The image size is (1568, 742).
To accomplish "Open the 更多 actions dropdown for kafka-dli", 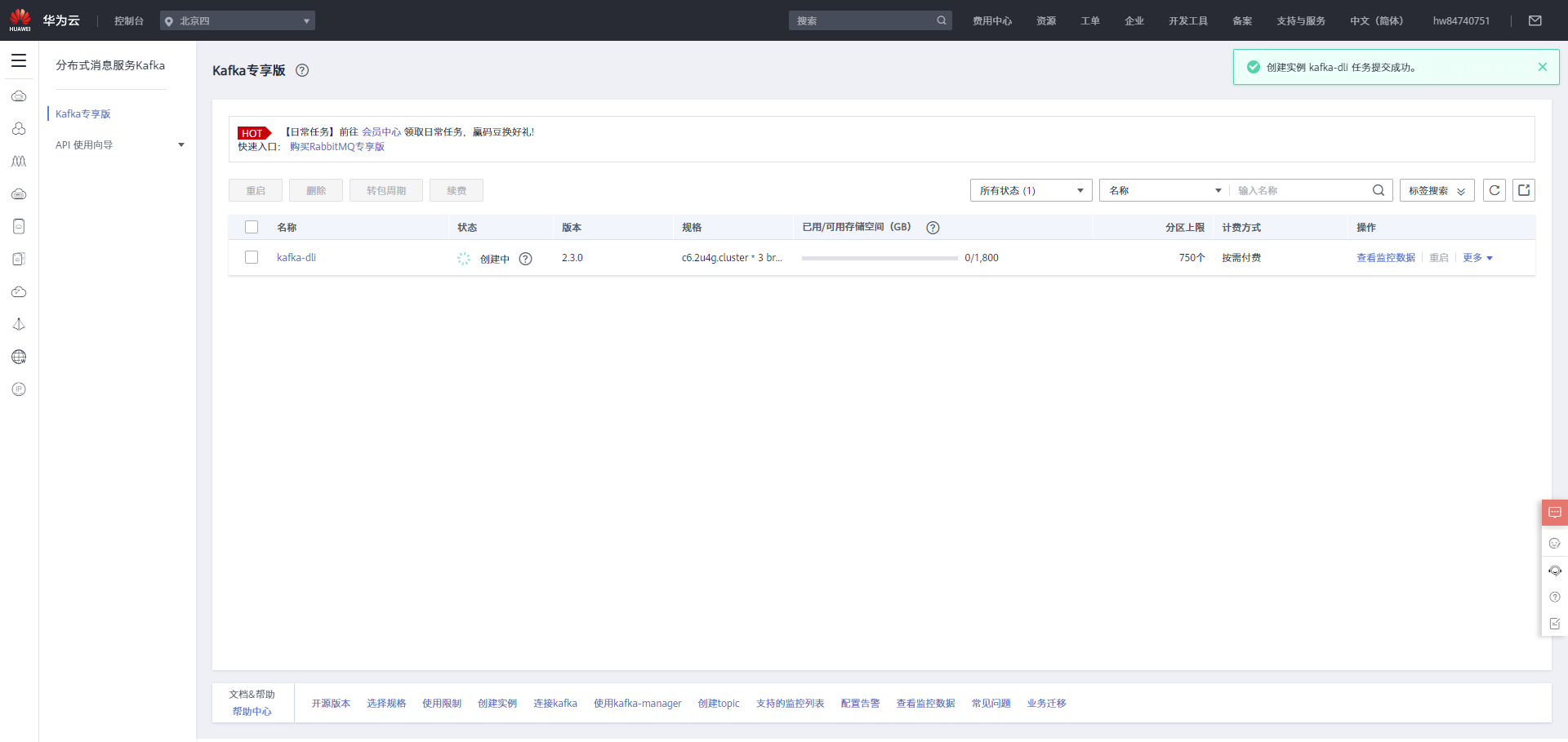I will (x=1477, y=258).
